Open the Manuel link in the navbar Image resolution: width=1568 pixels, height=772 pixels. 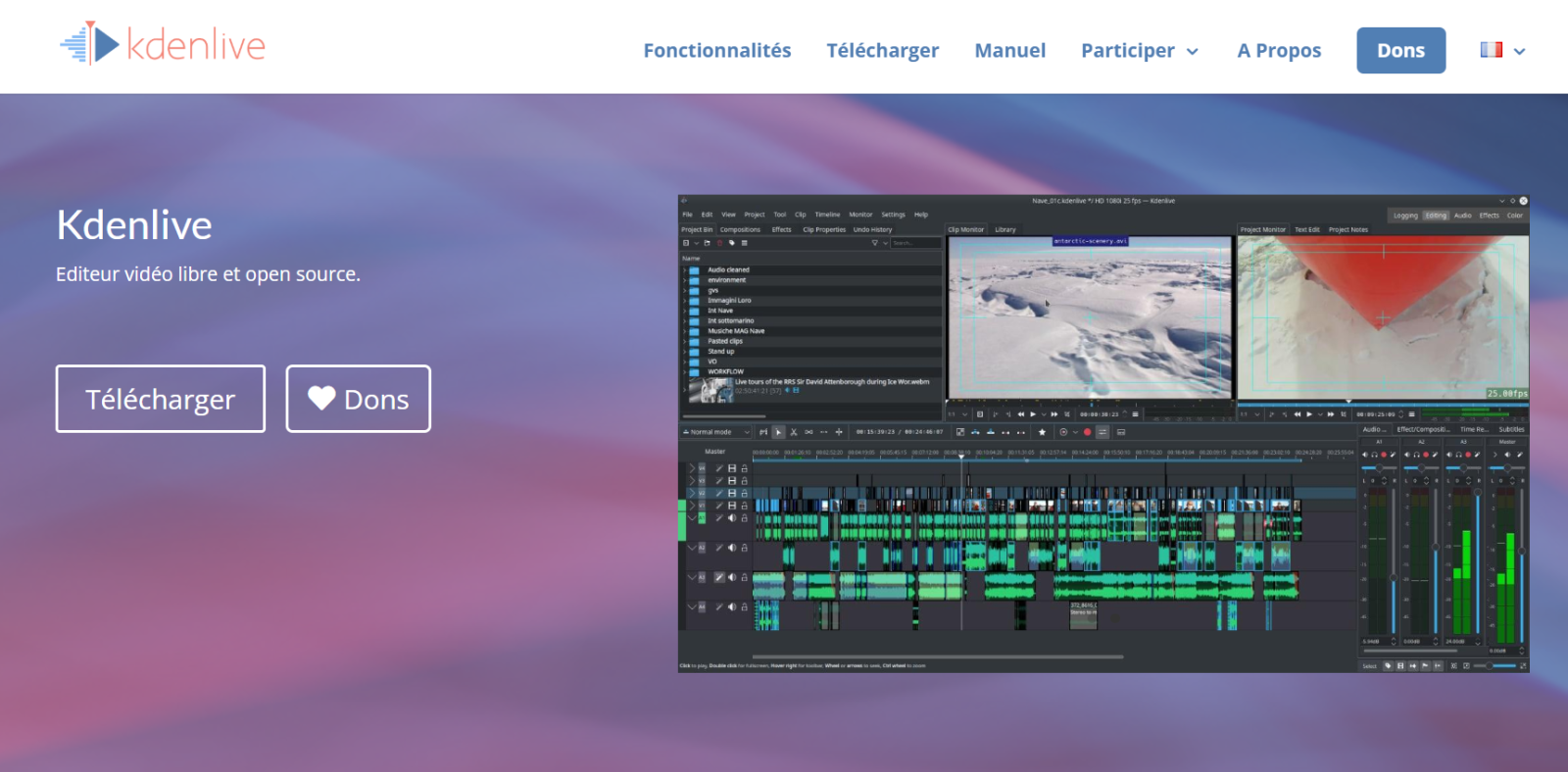[x=1009, y=50]
